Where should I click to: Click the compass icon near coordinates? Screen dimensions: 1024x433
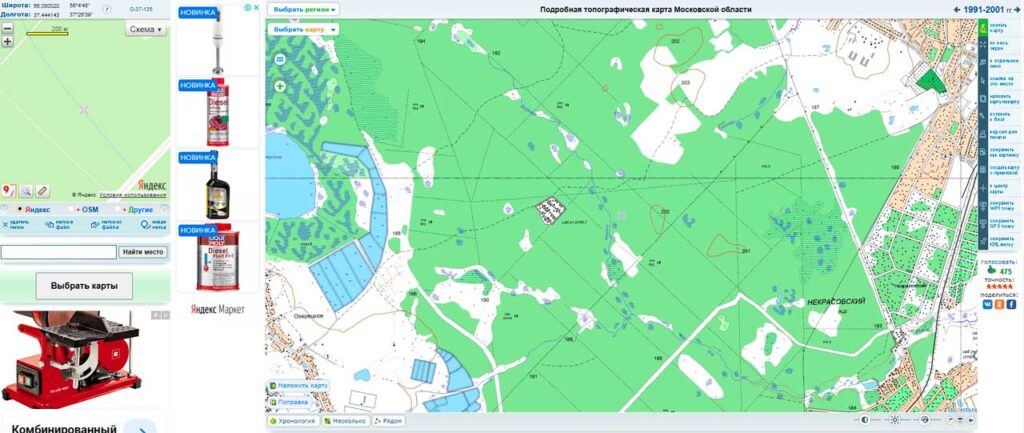pyautogui.click(x=107, y=9)
